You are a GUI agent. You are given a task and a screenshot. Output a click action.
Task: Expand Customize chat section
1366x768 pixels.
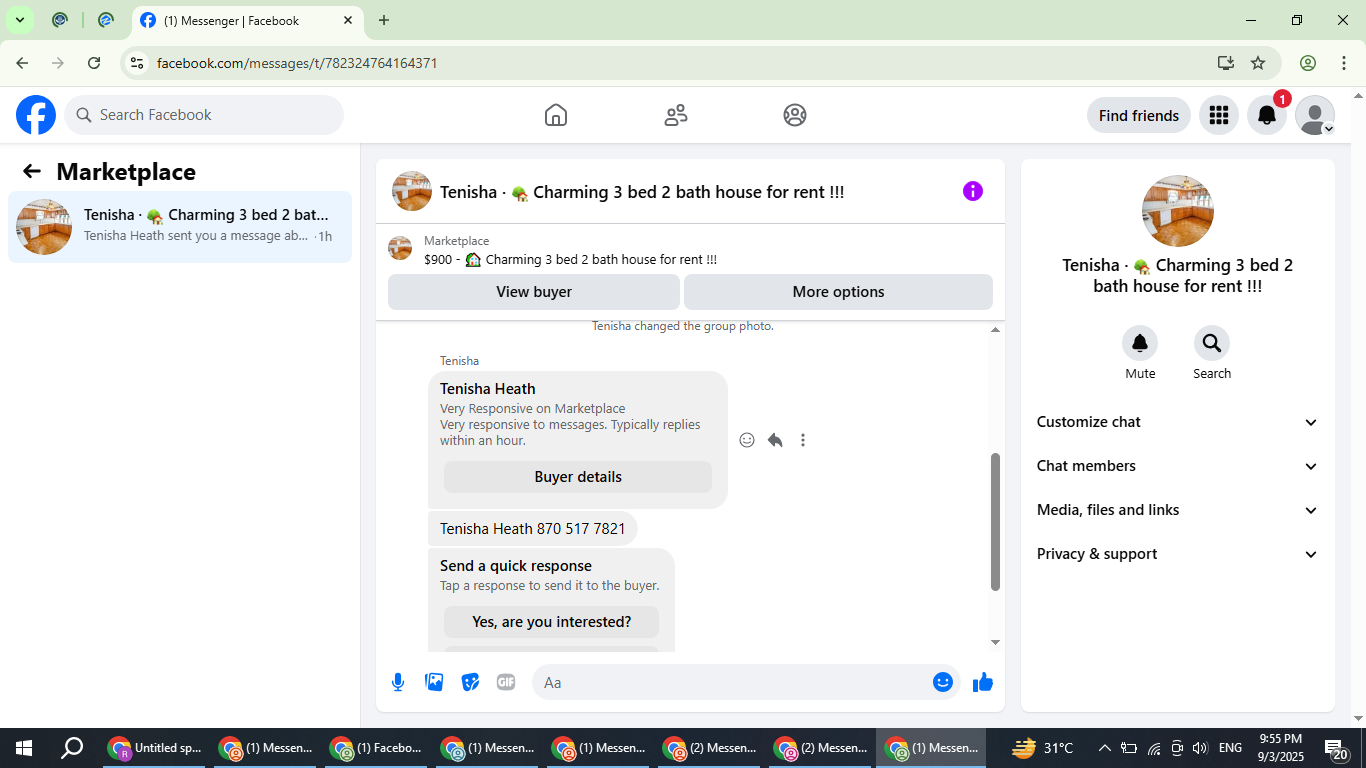click(1177, 422)
